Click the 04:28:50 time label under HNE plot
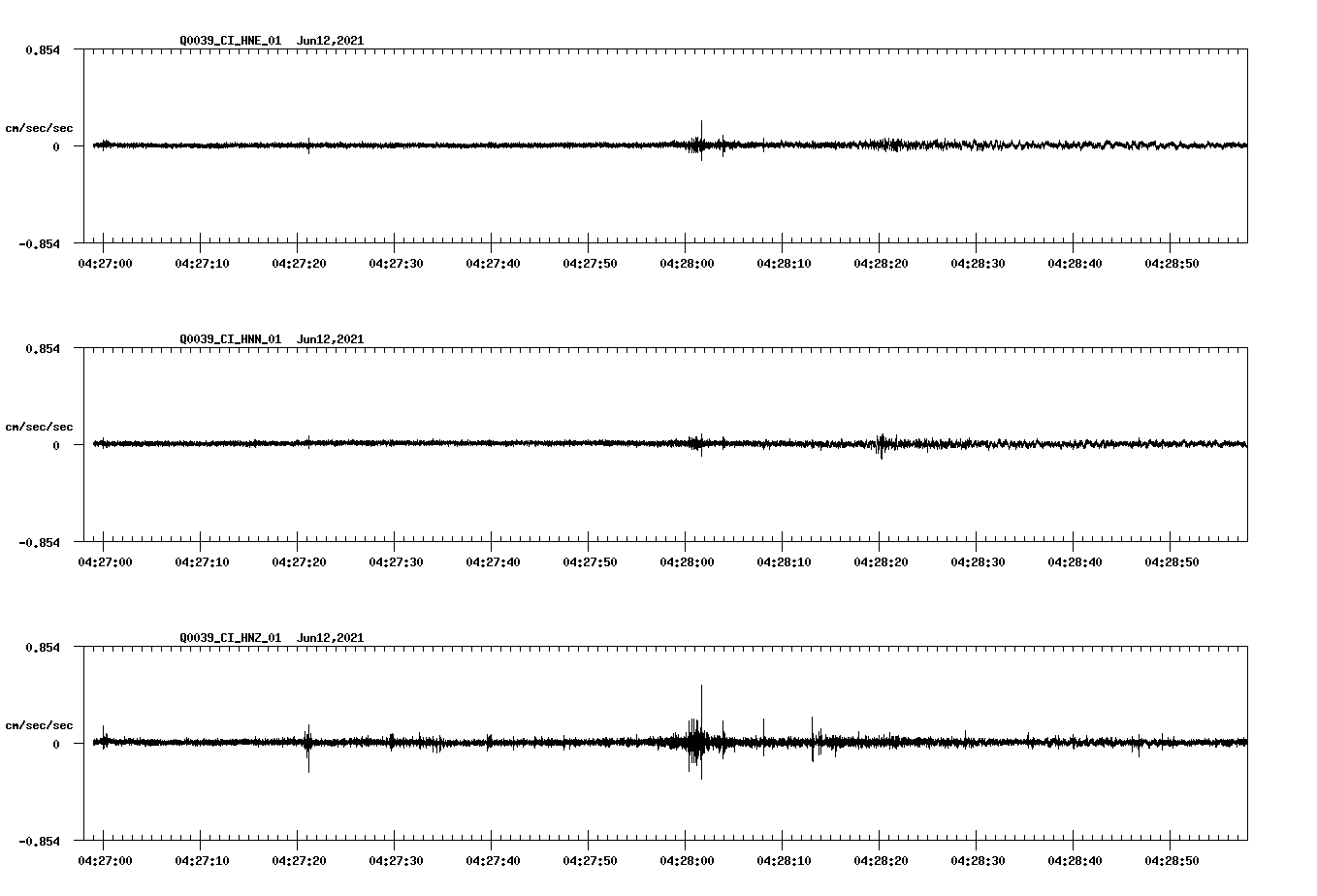The height and width of the screenshot is (896, 1317). click(x=1172, y=264)
